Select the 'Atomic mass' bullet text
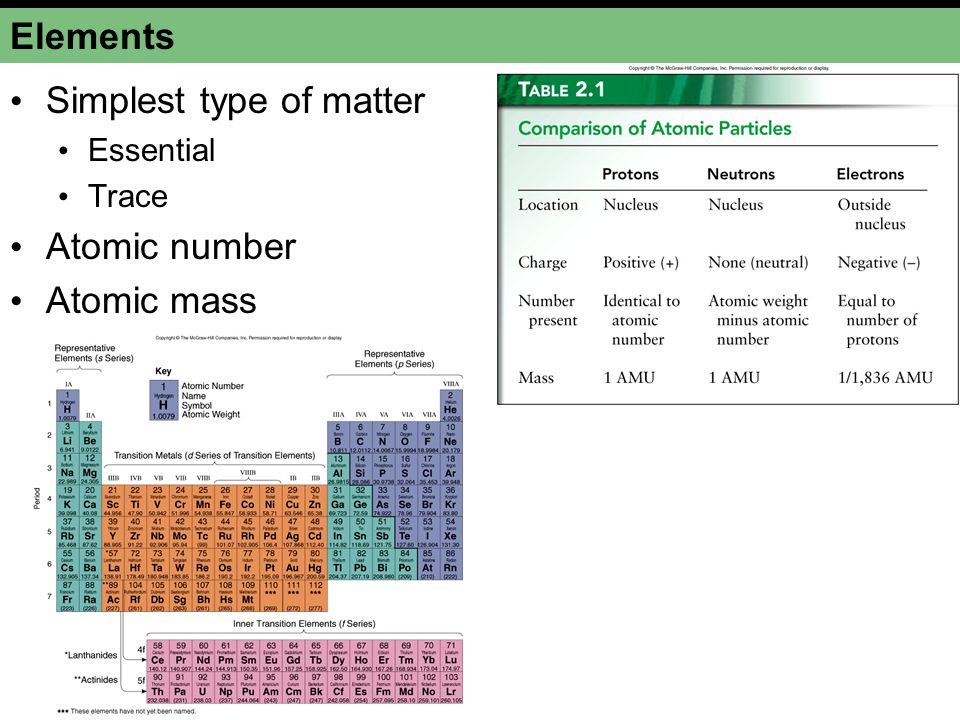Screen dimensions: 960x720 tap(151, 301)
